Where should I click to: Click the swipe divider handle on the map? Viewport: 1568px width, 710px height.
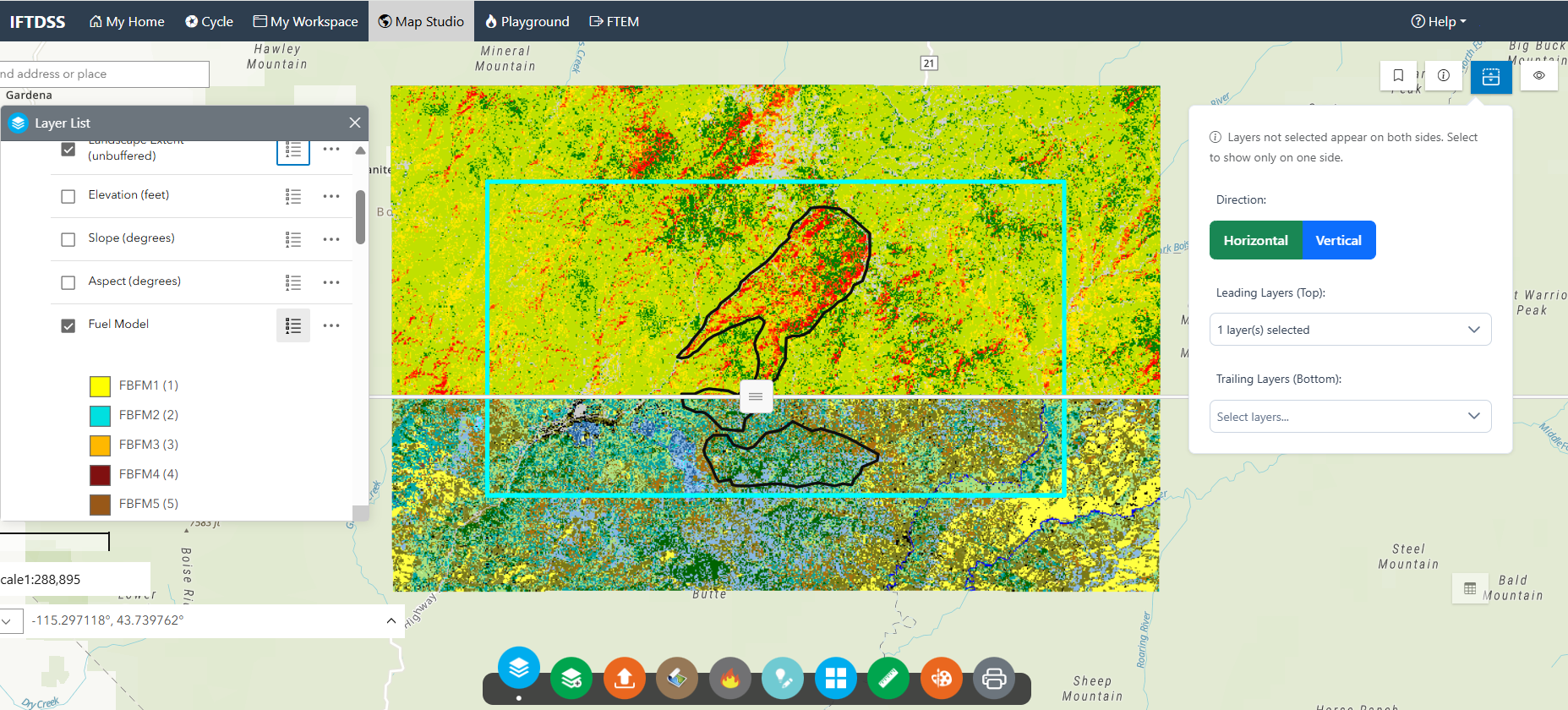click(756, 396)
